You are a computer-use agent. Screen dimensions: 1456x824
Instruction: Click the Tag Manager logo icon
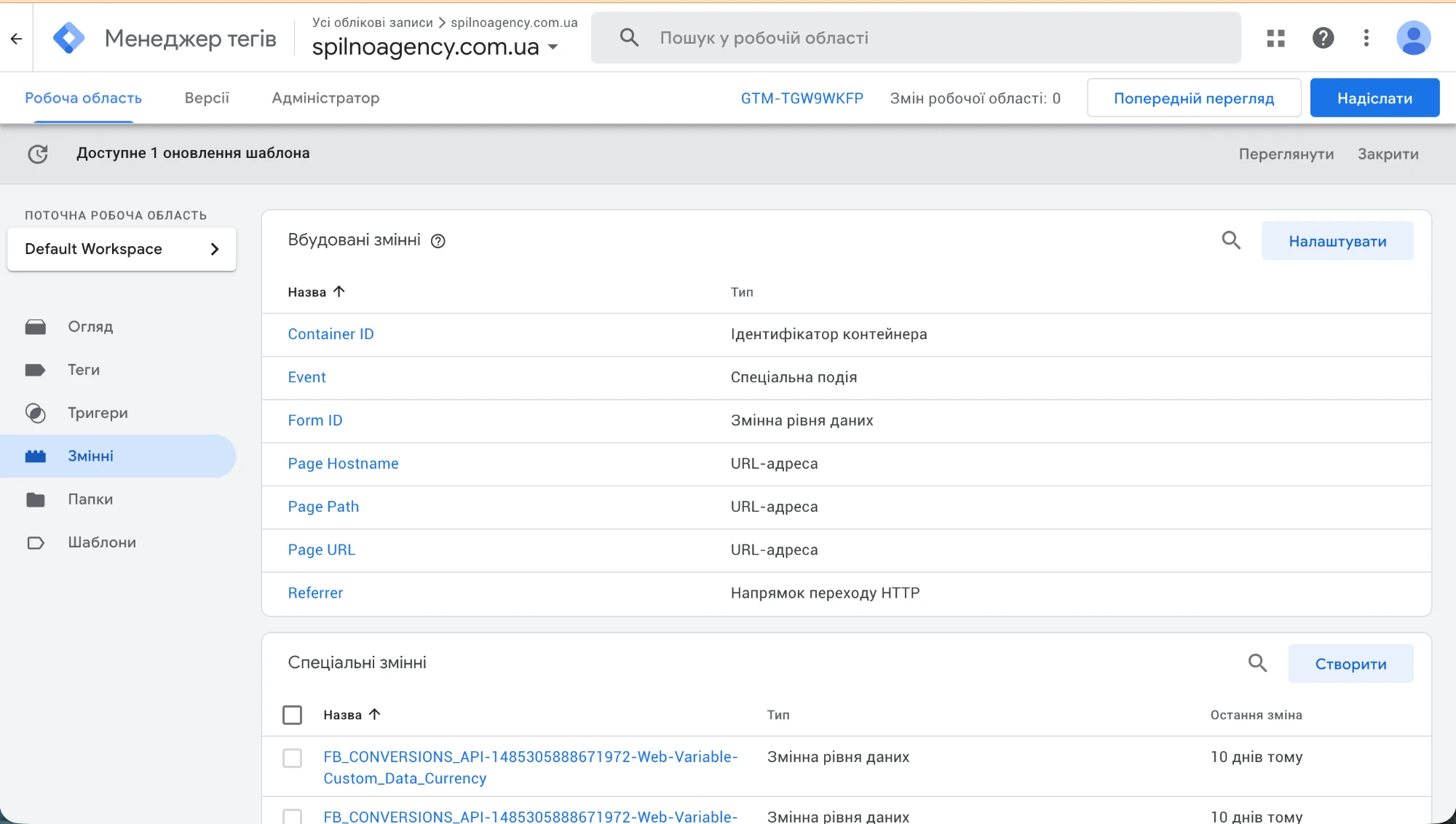pyautogui.click(x=68, y=38)
